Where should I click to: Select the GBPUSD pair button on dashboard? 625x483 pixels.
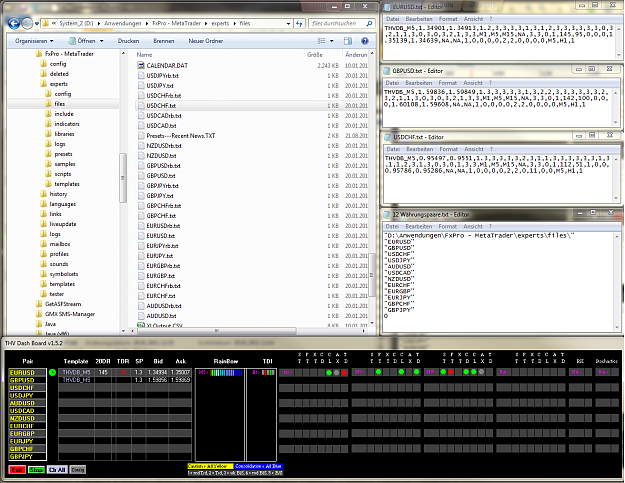28,380
